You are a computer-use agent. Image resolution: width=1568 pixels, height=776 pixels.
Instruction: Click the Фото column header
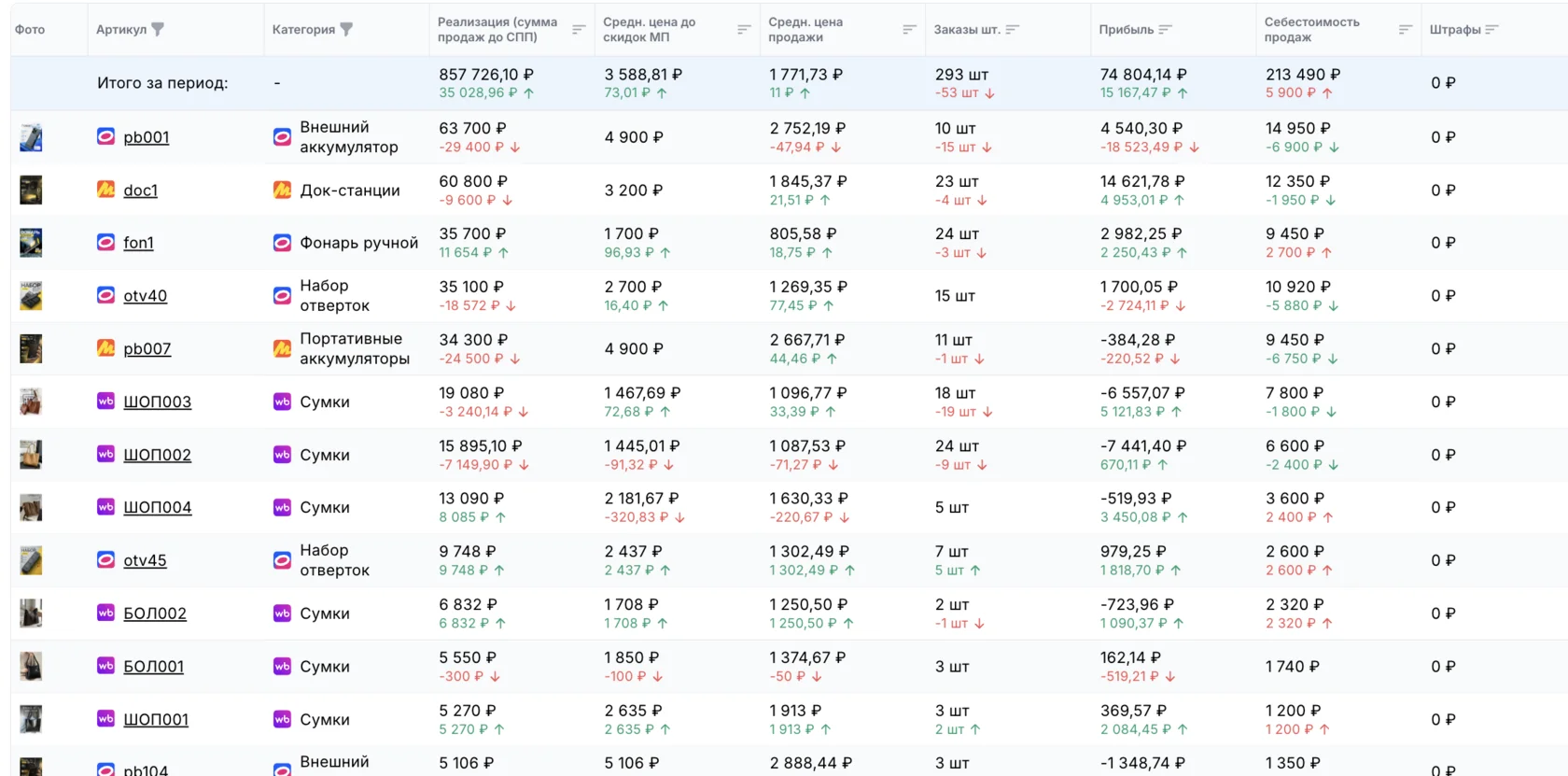(x=30, y=29)
